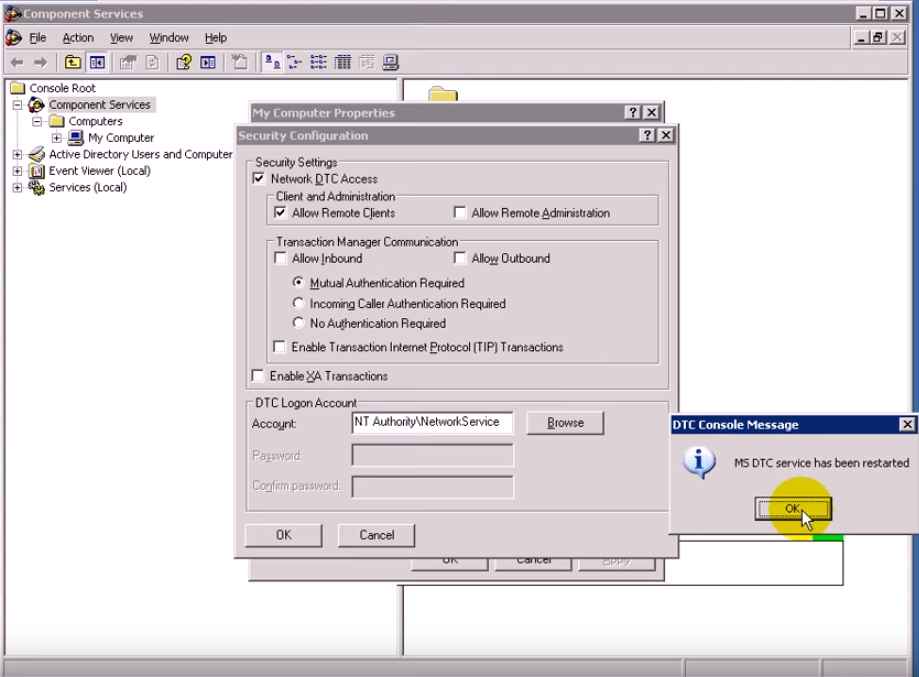The image size is (919, 677).
Task: Collapse the Component Services tree node
Action: tap(17, 105)
